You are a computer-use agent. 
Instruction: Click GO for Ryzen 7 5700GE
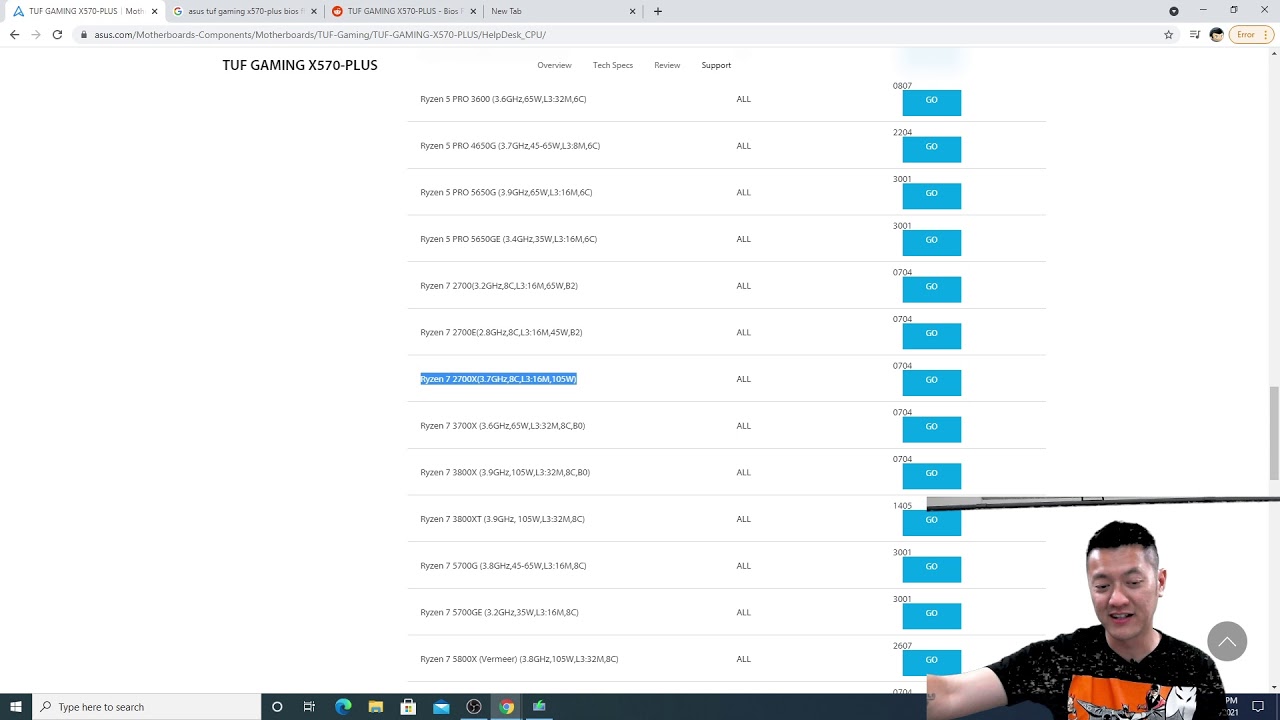(931, 614)
